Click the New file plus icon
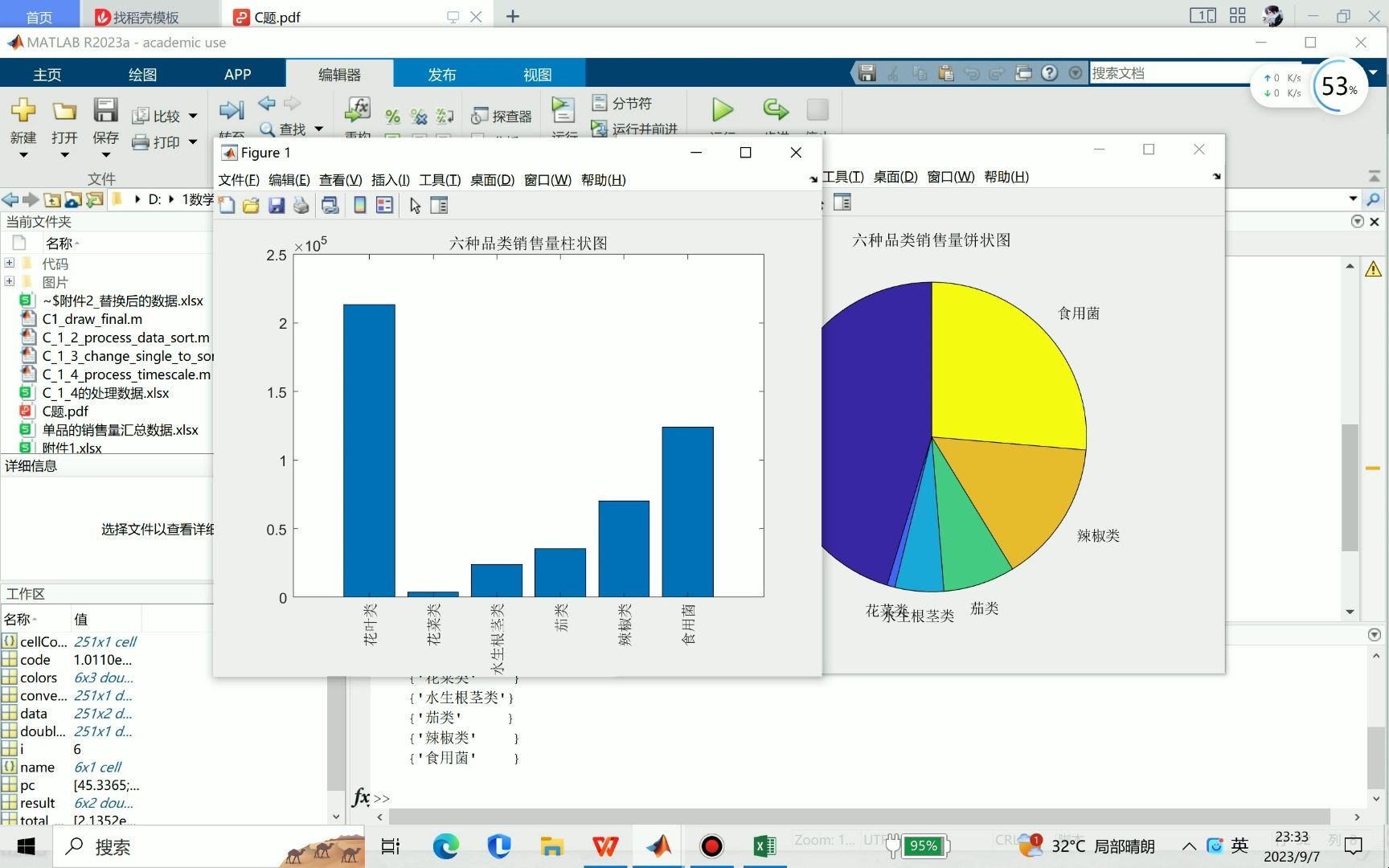This screenshot has width=1389, height=868. [x=23, y=109]
